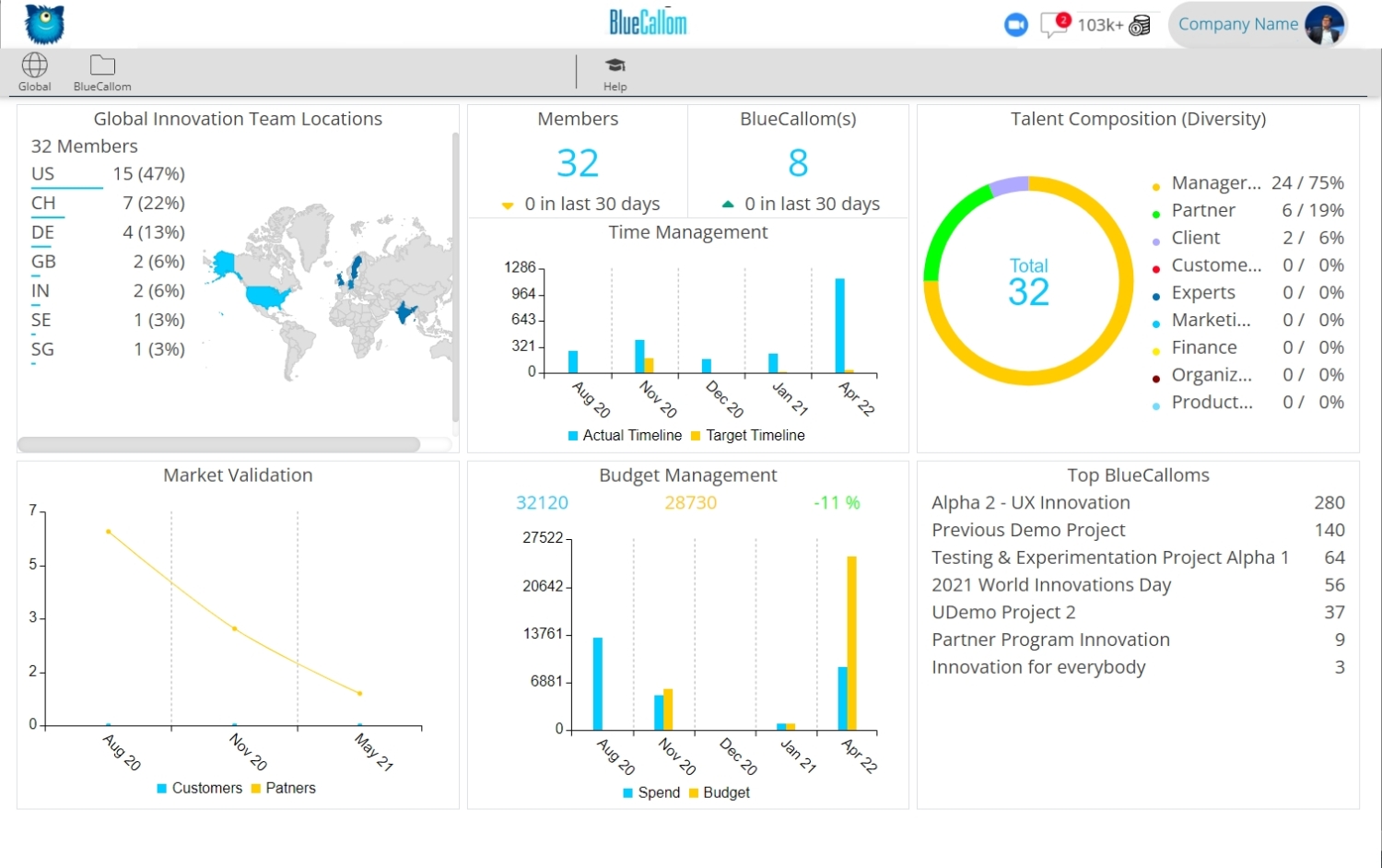The image size is (1382, 868).
Task: Toggle Budget legend in Budget Management
Action: click(x=720, y=792)
